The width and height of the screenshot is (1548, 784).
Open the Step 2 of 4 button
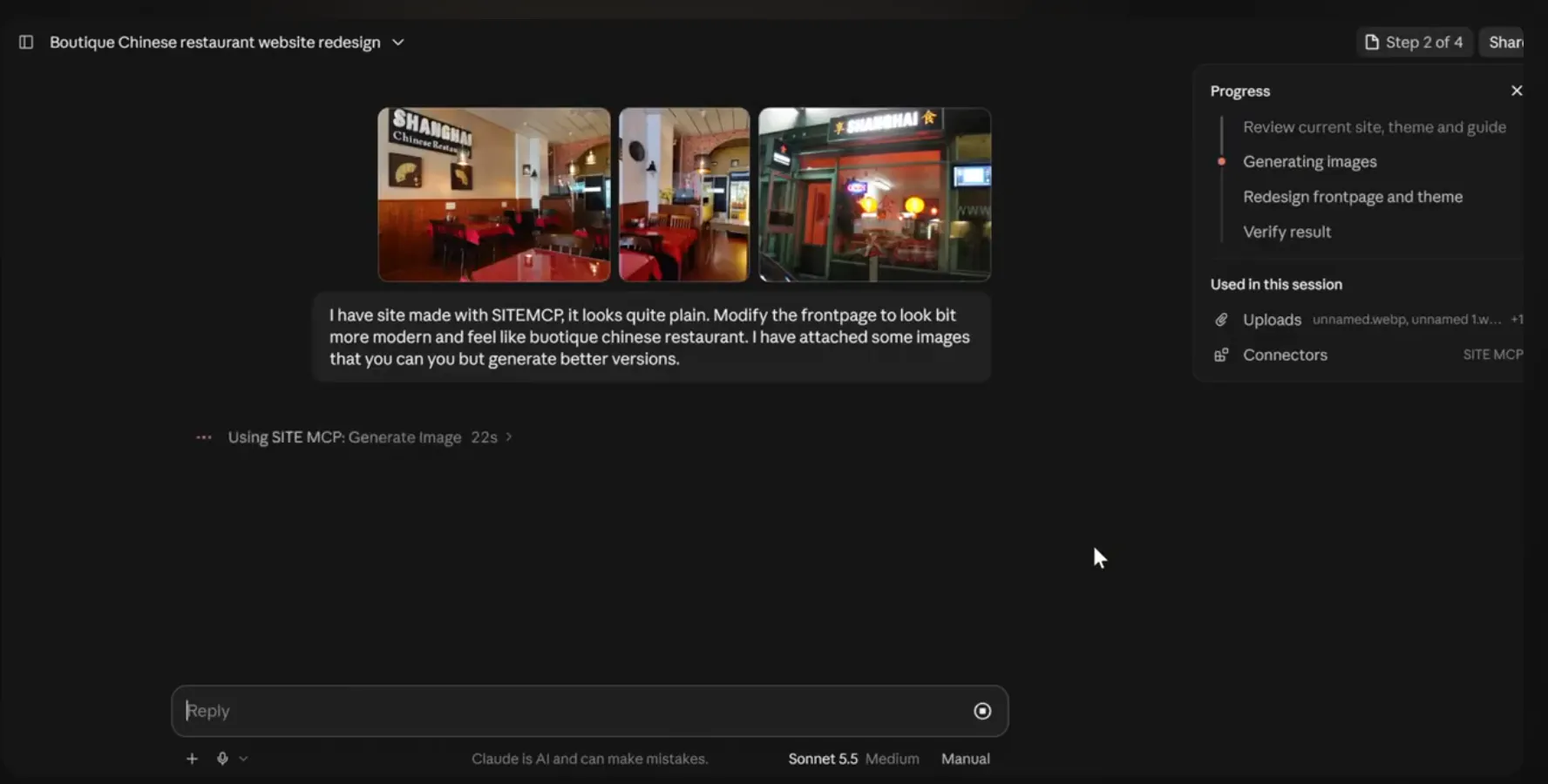point(1414,42)
